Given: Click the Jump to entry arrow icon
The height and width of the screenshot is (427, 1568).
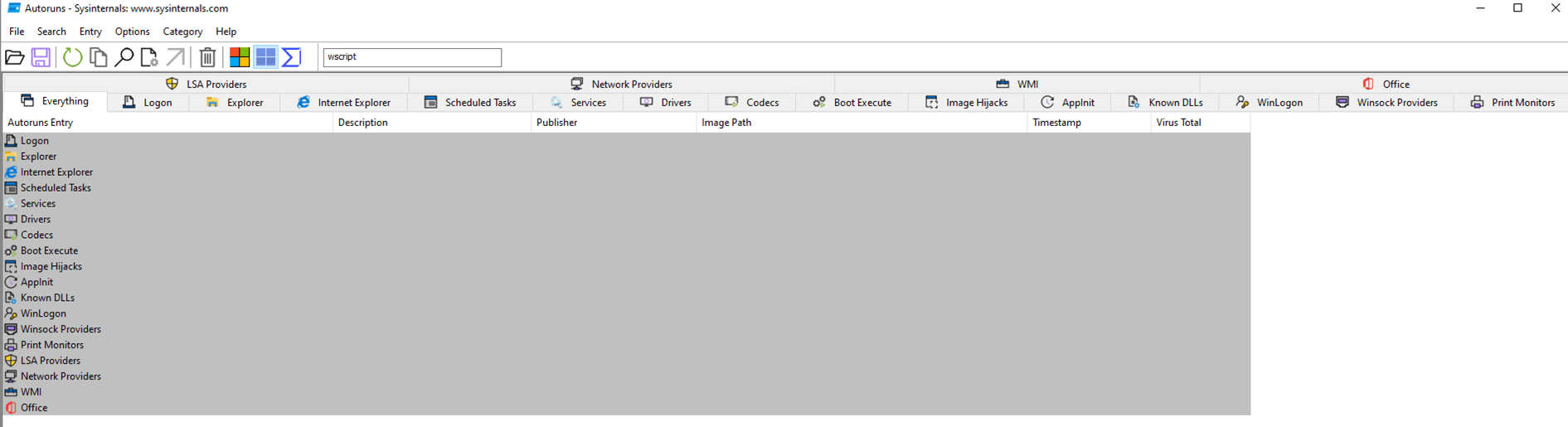Looking at the screenshot, I should point(176,57).
